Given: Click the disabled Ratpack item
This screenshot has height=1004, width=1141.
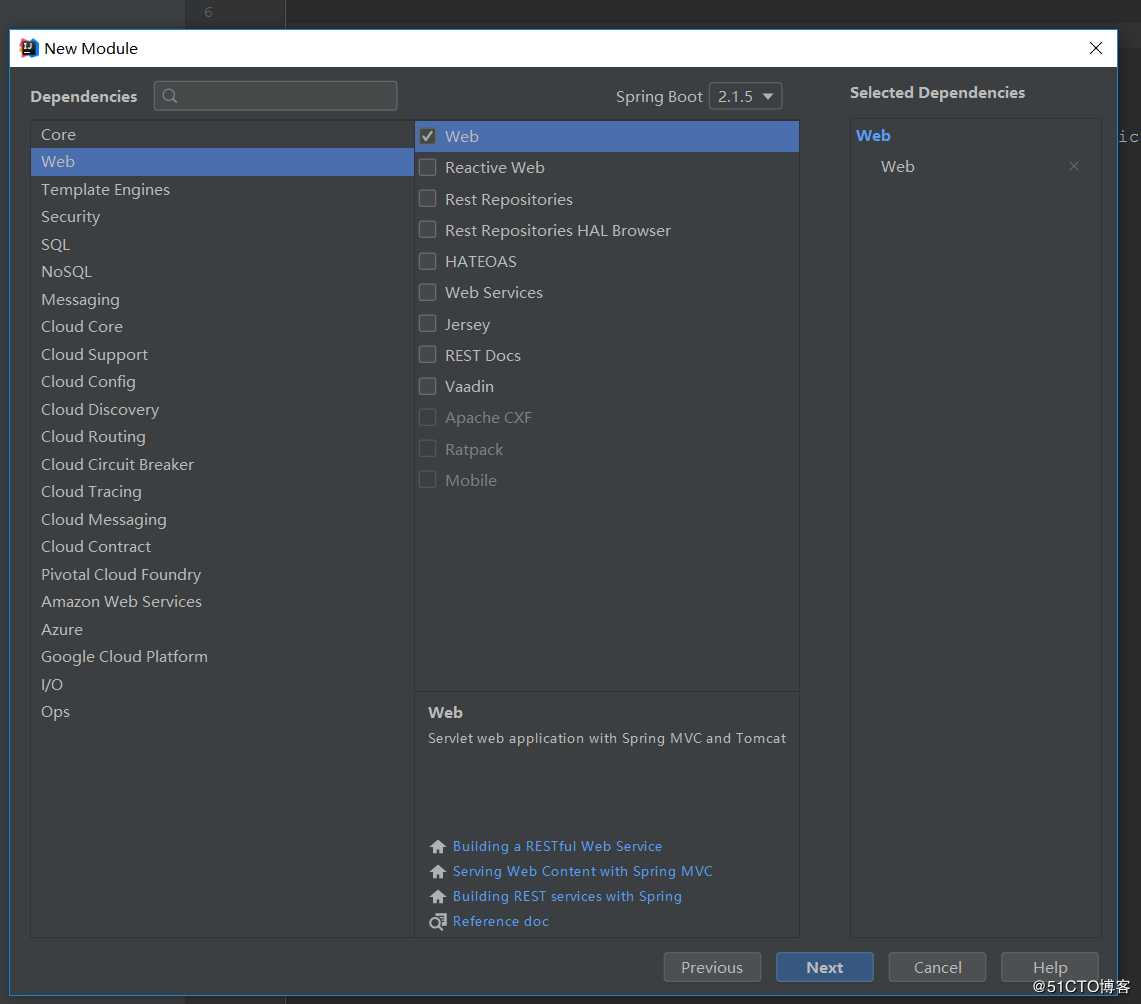Looking at the screenshot, I should click(x=607, y=450).
